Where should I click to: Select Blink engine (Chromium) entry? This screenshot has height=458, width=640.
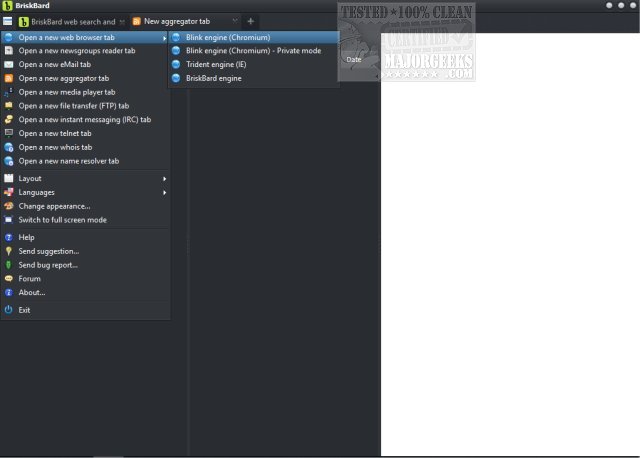tap(254, 37)
